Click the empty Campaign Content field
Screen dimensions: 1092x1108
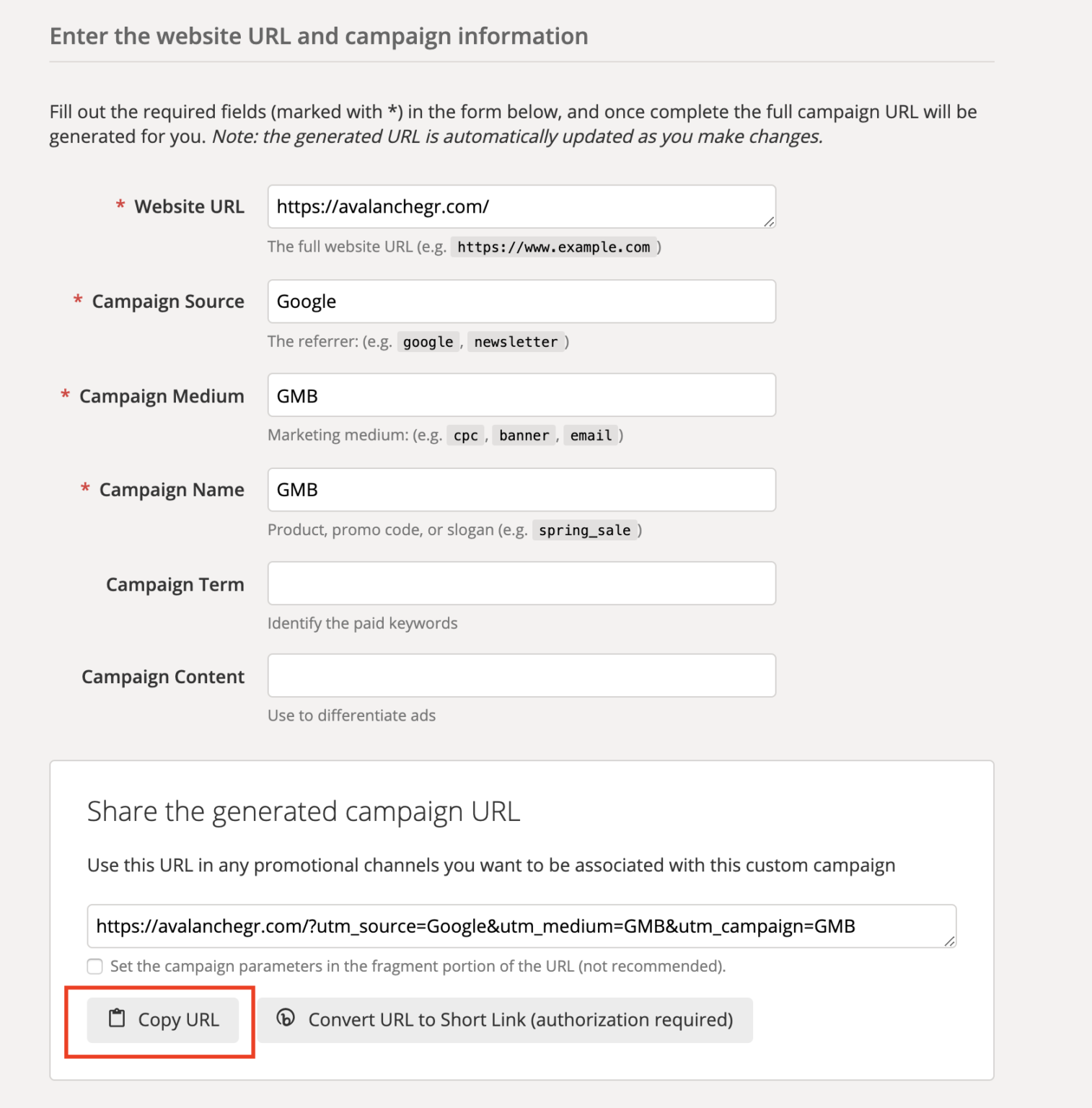(x=521, y=675)
